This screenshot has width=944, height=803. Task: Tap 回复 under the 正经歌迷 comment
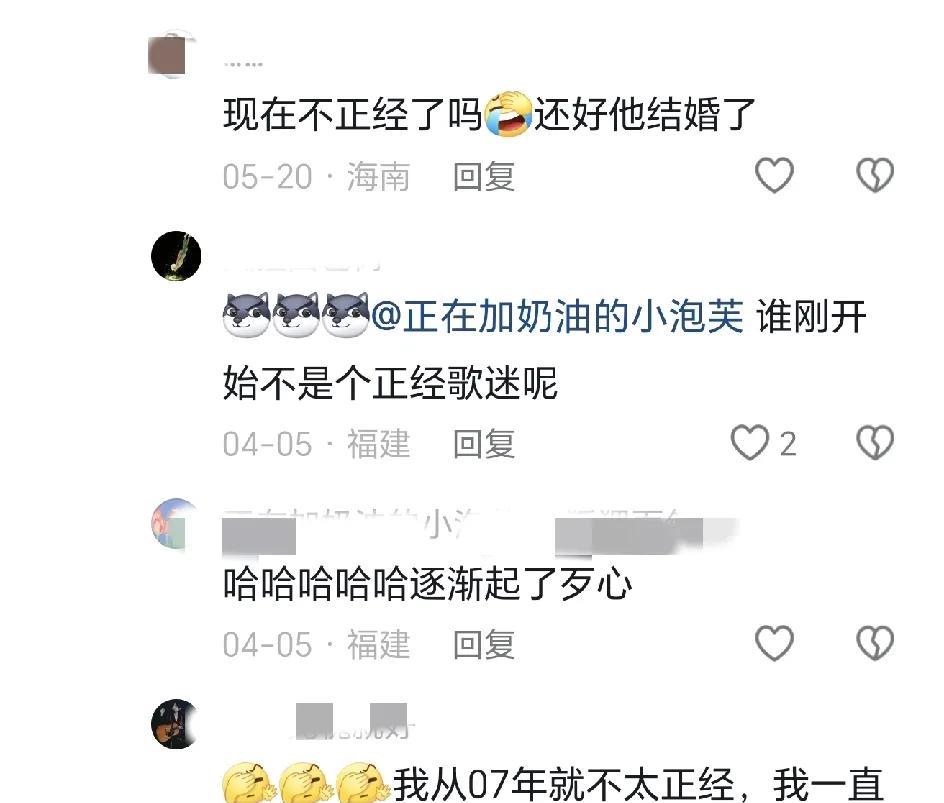tap(484, 444)
